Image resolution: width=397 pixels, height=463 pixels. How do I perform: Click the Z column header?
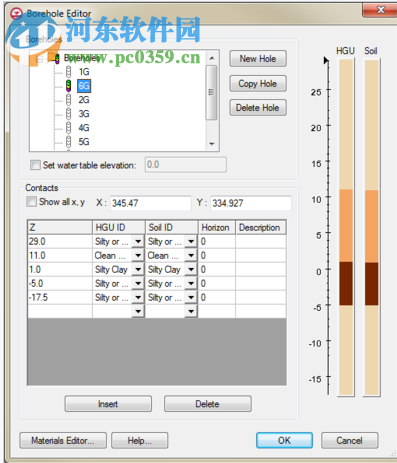pyautogui.click(x=60, y=227)
